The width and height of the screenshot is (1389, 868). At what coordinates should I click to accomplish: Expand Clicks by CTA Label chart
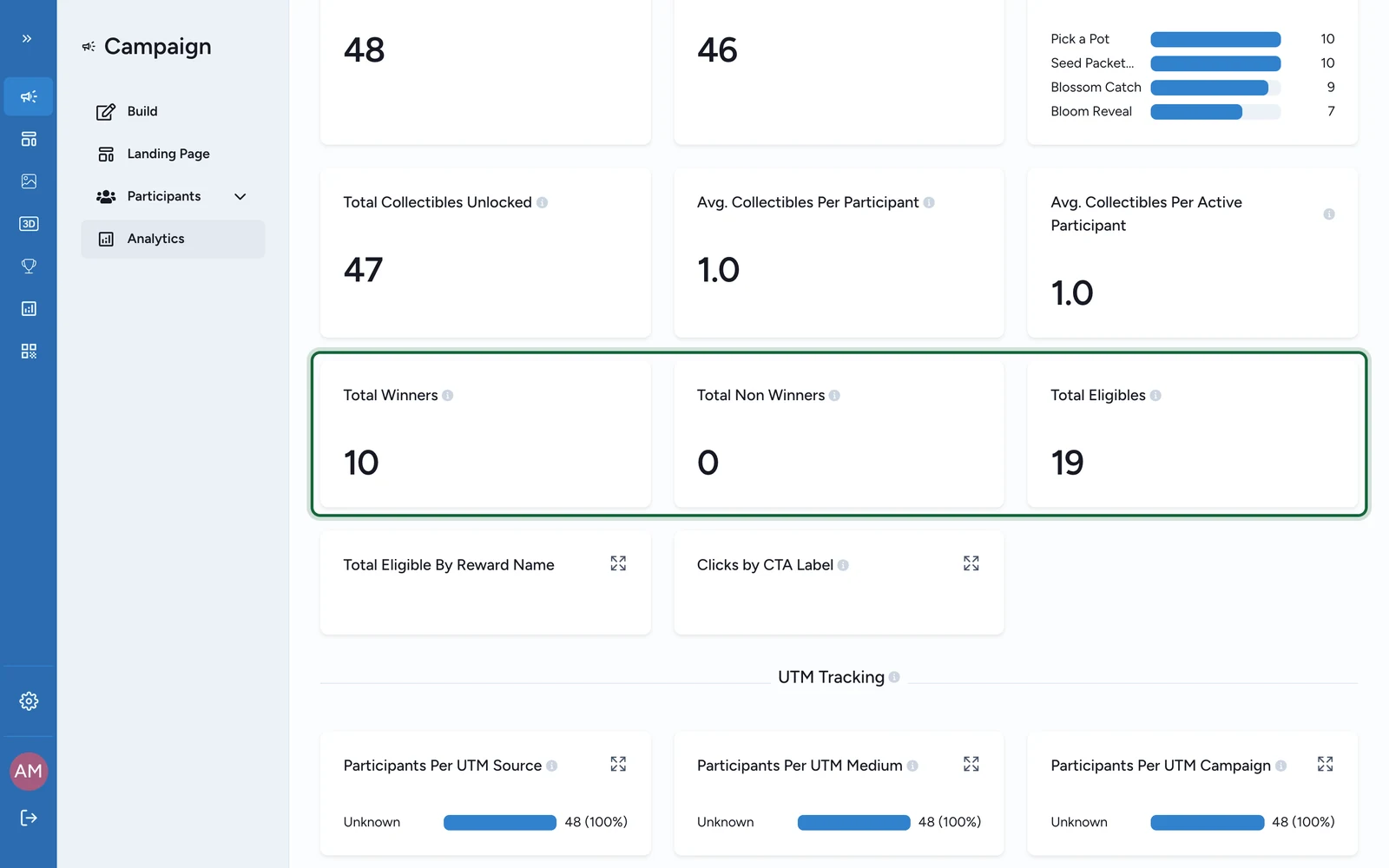pyautogui.click(x=971, y=563)
